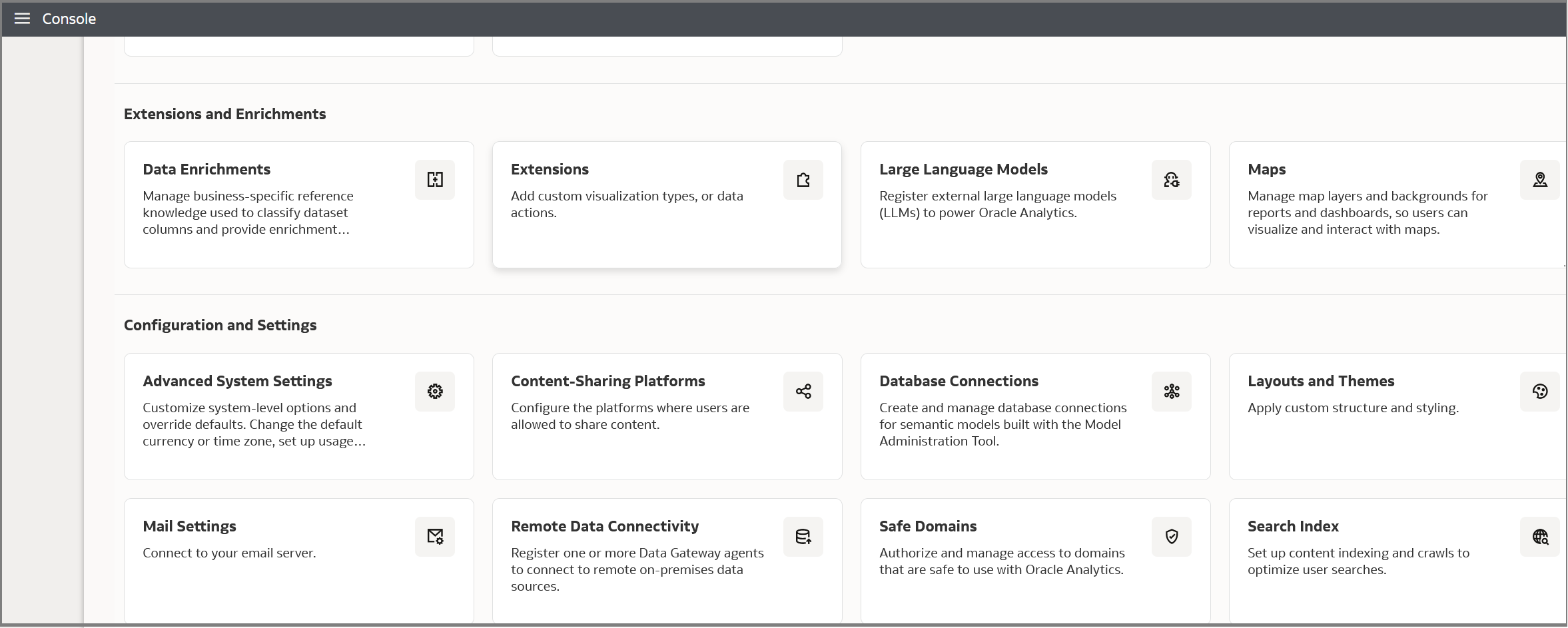1568x628 pixels.
Task: Click the Search Index globe icon
Action: (1541, 536)
